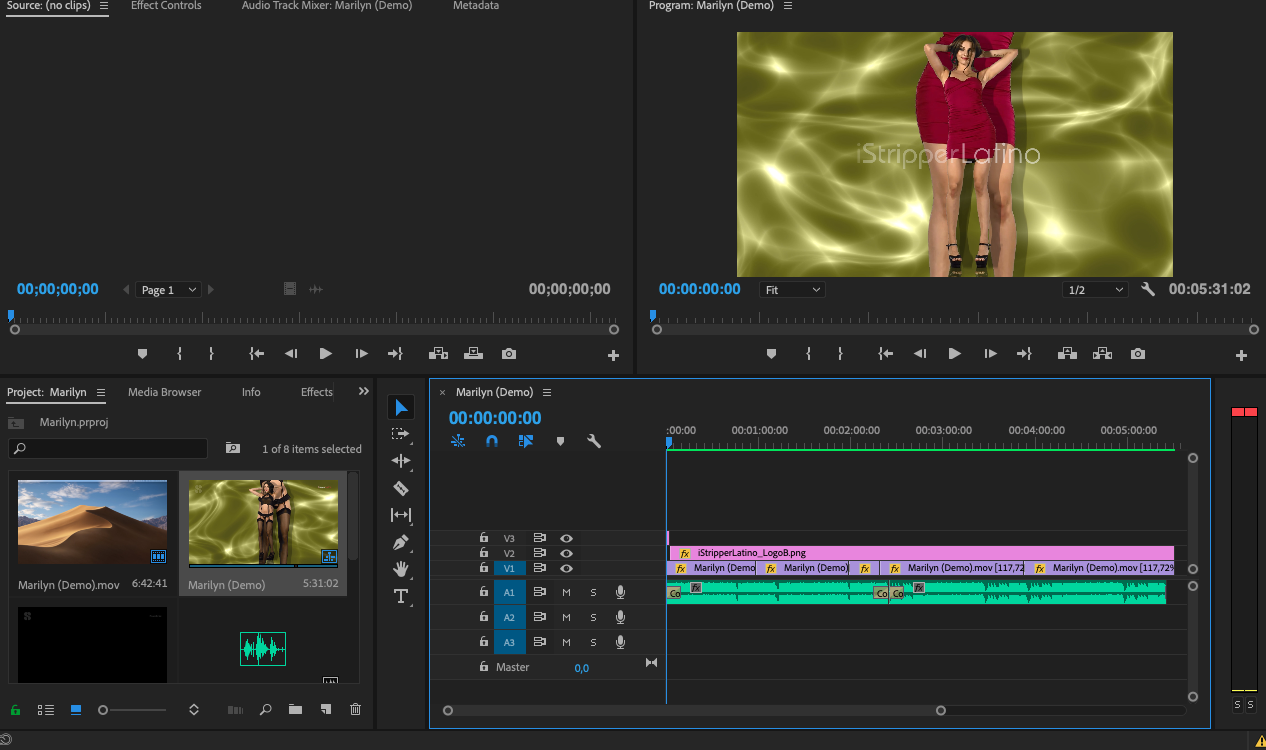Open the Fit zoom level dropdown
This screenshot has width=1266, height=750.
point(792,290)
